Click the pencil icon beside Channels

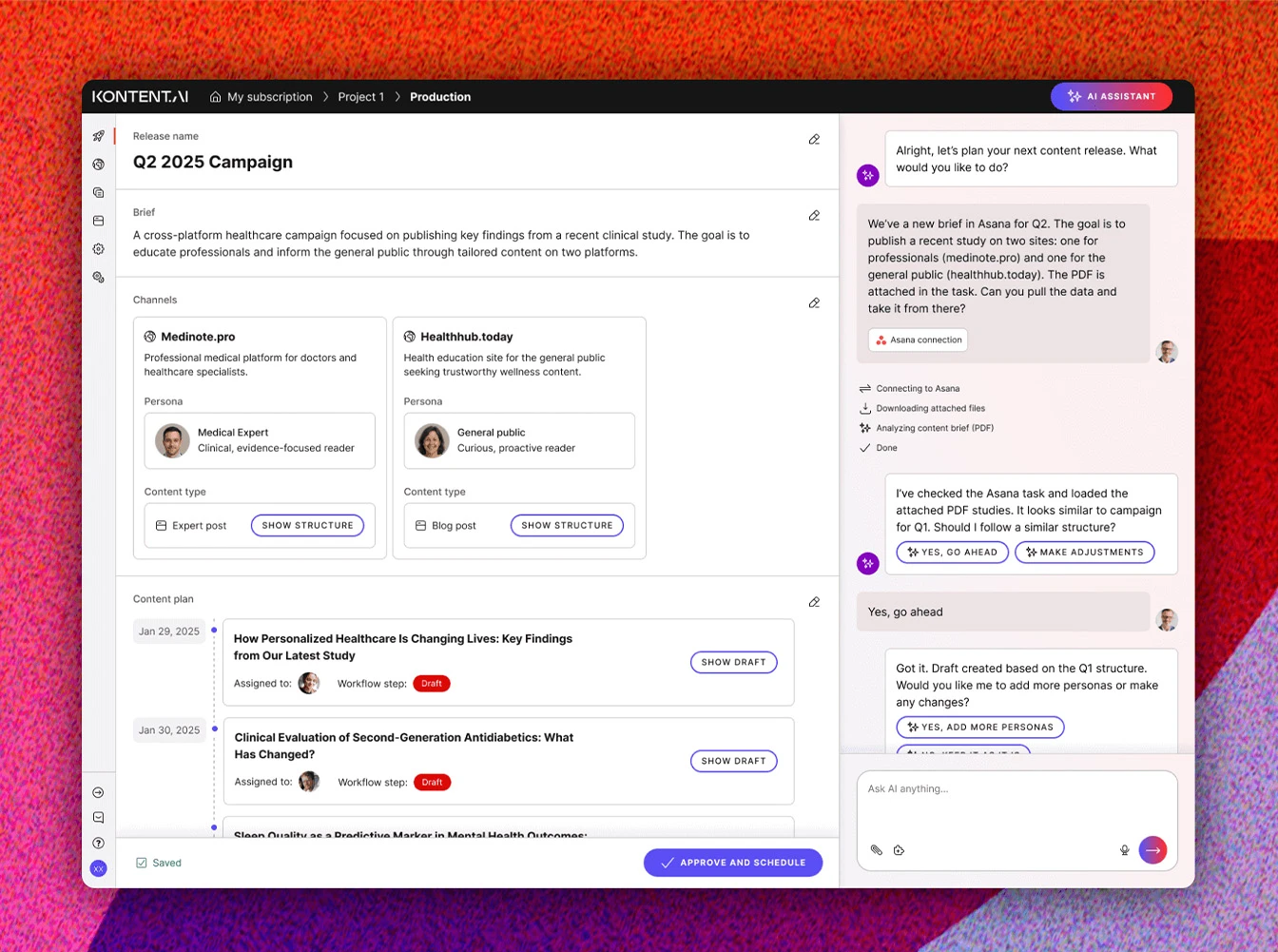pos(814,303)
